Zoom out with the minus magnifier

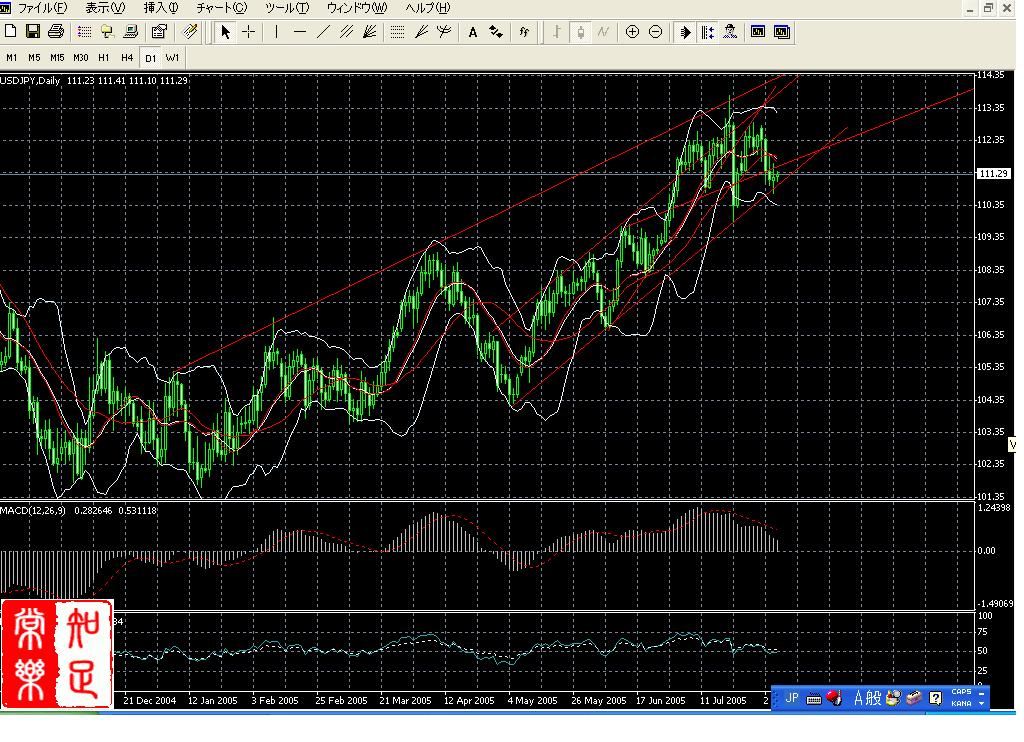click(x=655, y=32)
